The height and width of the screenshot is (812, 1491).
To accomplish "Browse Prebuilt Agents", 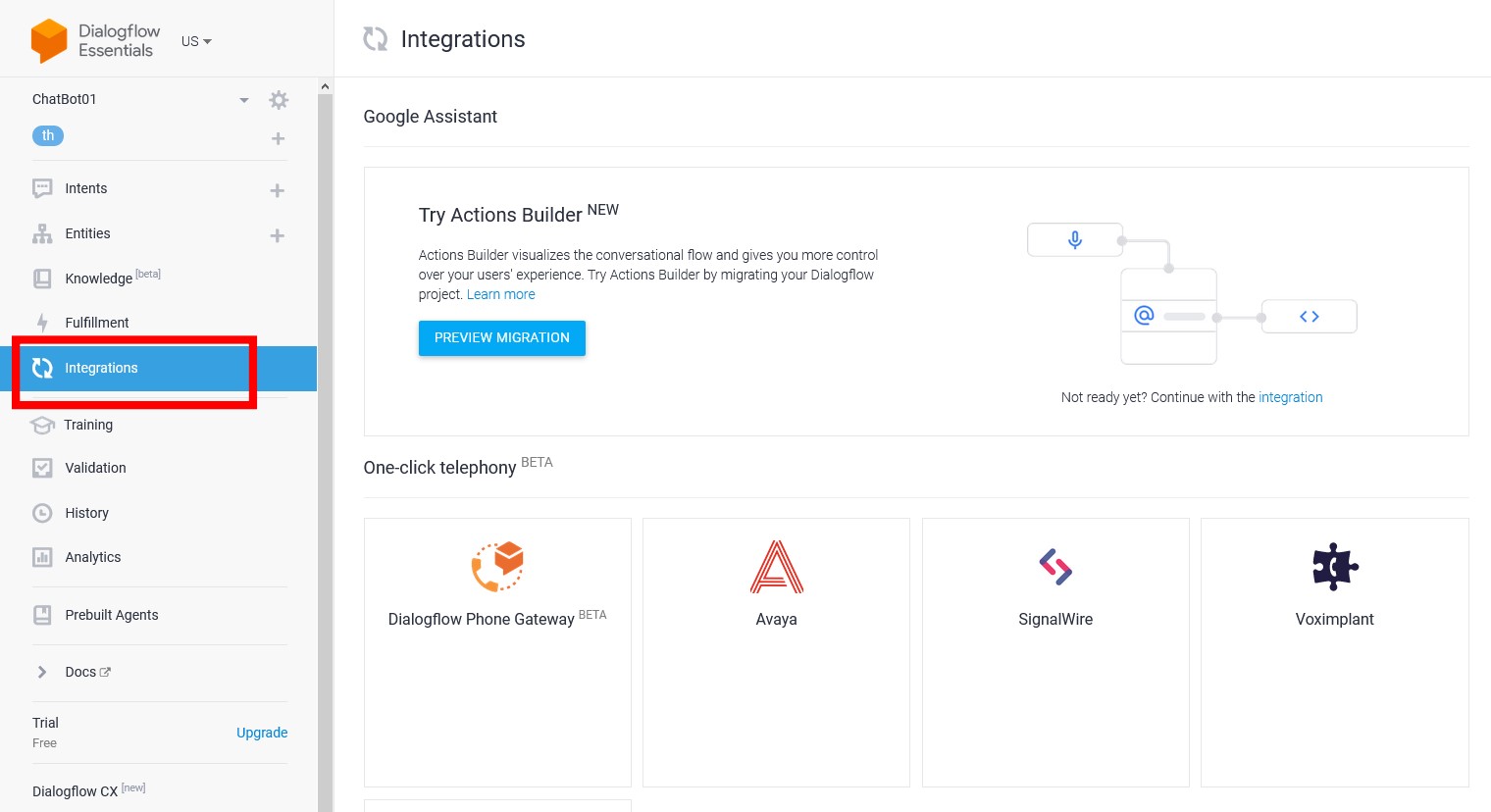I will [x=112, y=615].
